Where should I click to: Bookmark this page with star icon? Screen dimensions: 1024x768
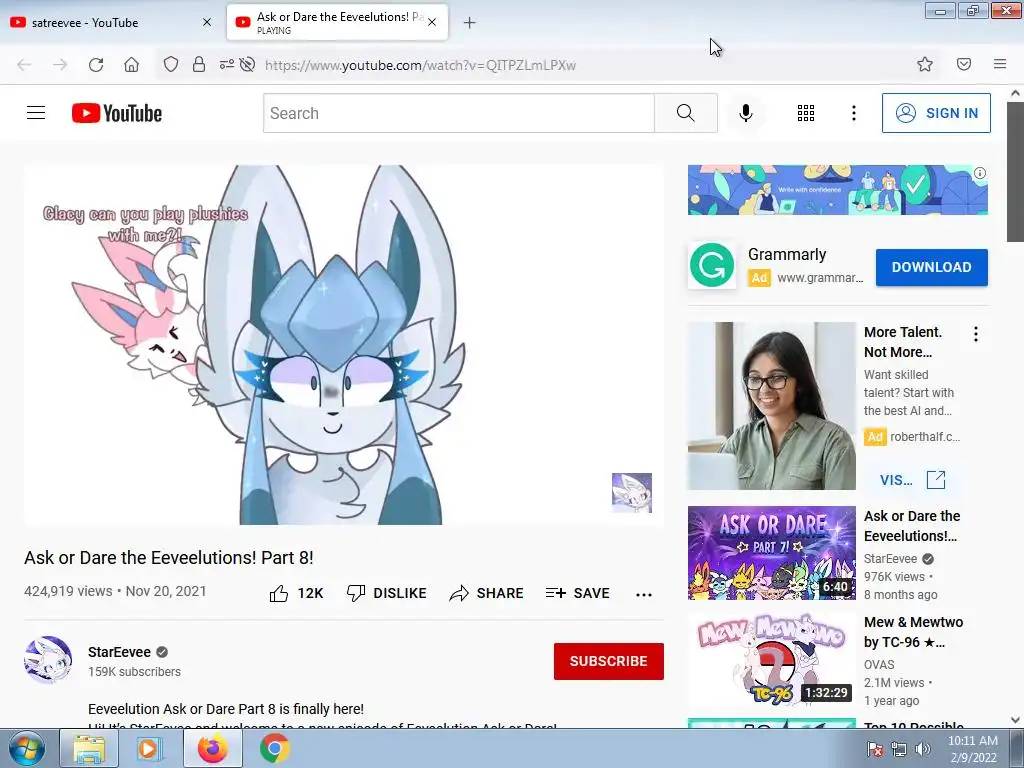coord(925,64)
